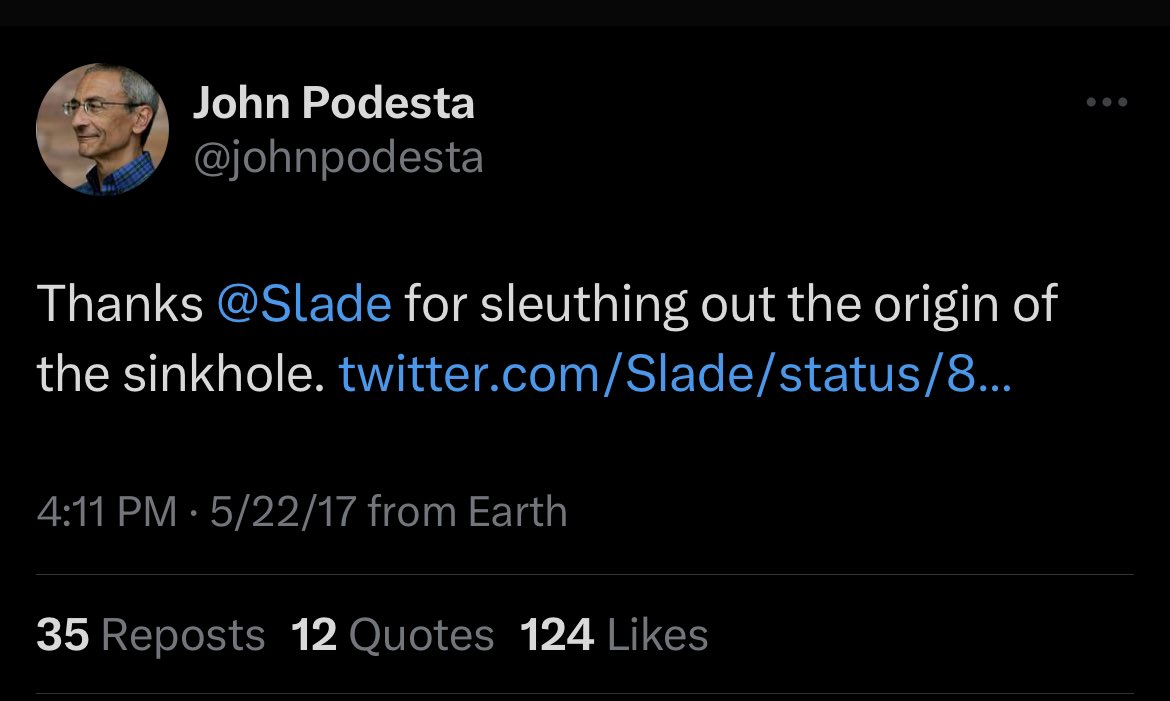
Task: Click the word "sleuthing" in the tweet
Action: click(584, 305)
